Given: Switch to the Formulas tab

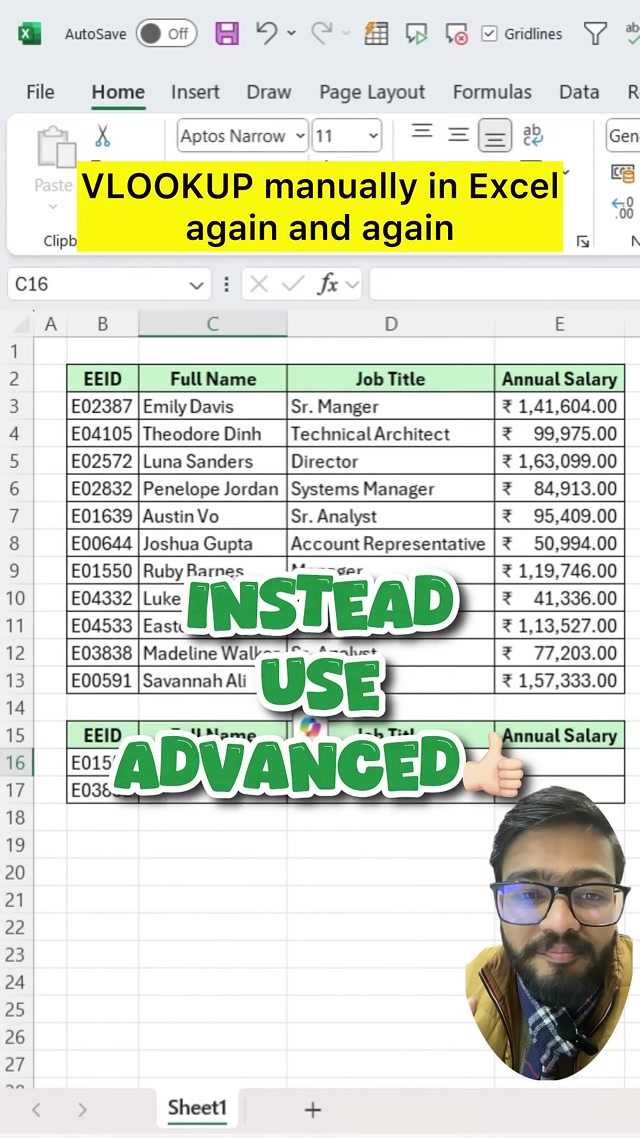Looking at the screenshot, I should (x=492, y=92).
